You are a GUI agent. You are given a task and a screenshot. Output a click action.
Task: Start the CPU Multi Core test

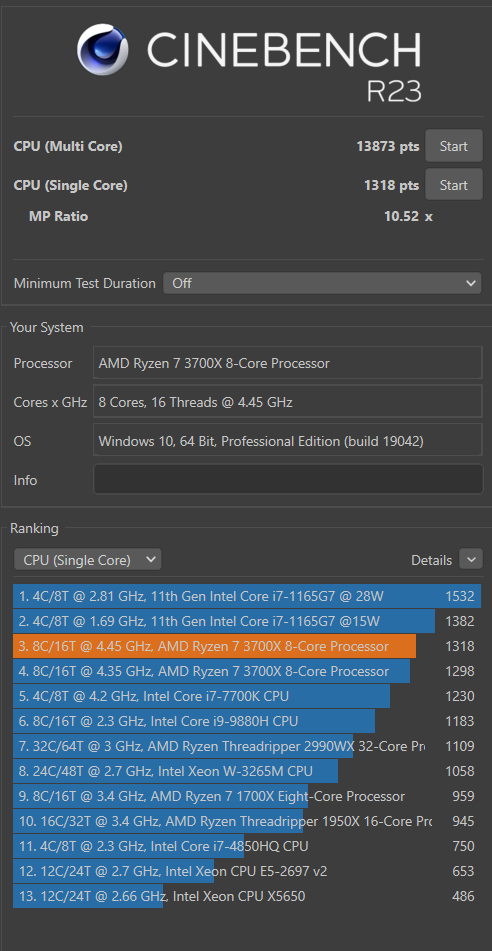coord(454,146)
